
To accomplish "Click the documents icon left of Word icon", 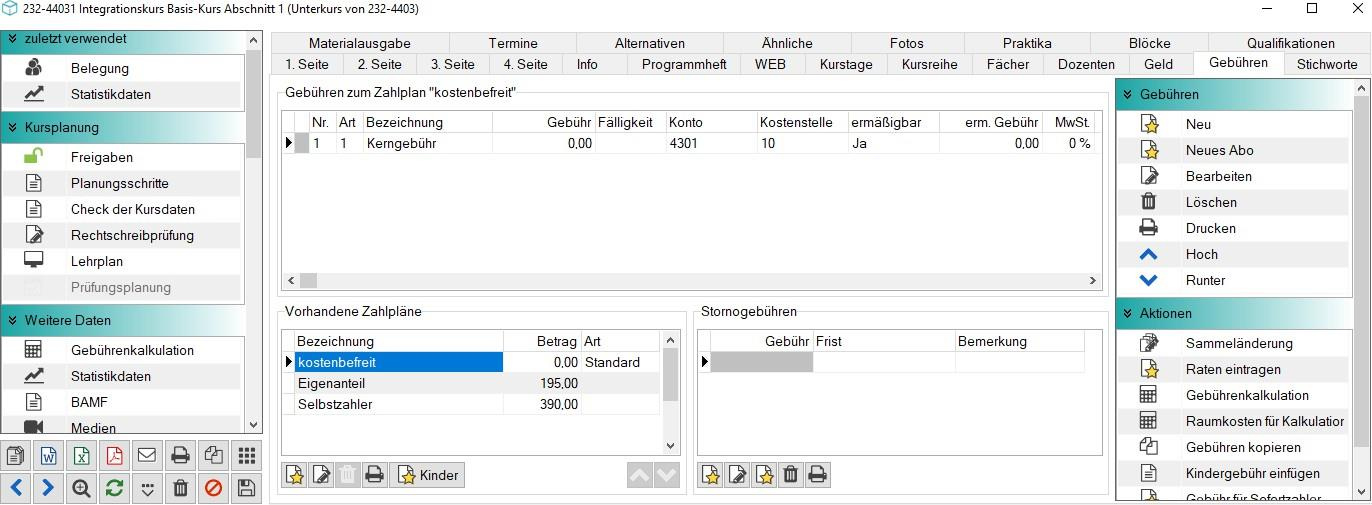I will point(15,456).
